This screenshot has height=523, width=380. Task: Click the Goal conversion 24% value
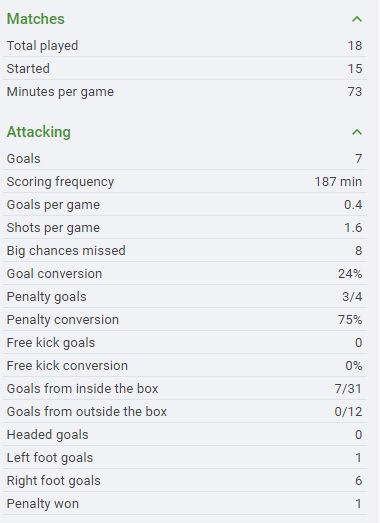[x=350, y=274]
